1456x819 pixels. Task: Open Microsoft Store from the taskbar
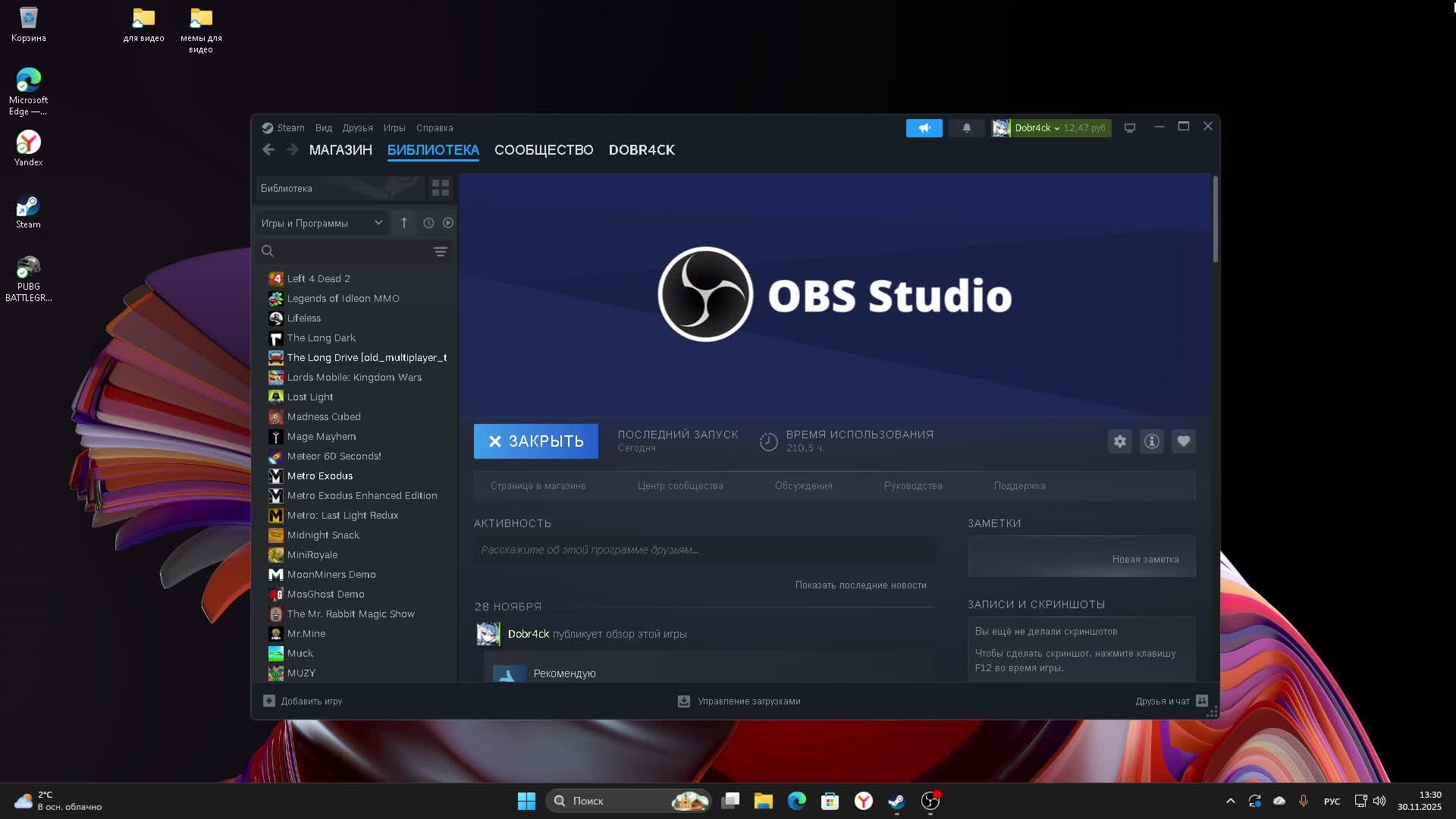coord(830,801)
